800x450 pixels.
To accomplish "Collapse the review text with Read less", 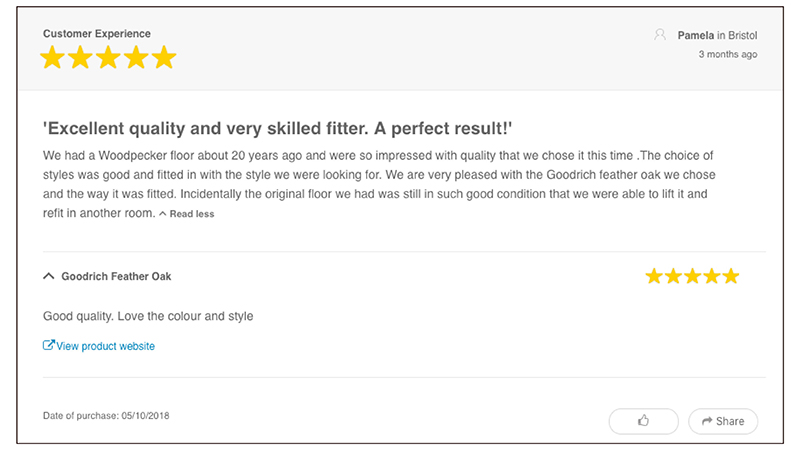I will [x=187, y=214].
